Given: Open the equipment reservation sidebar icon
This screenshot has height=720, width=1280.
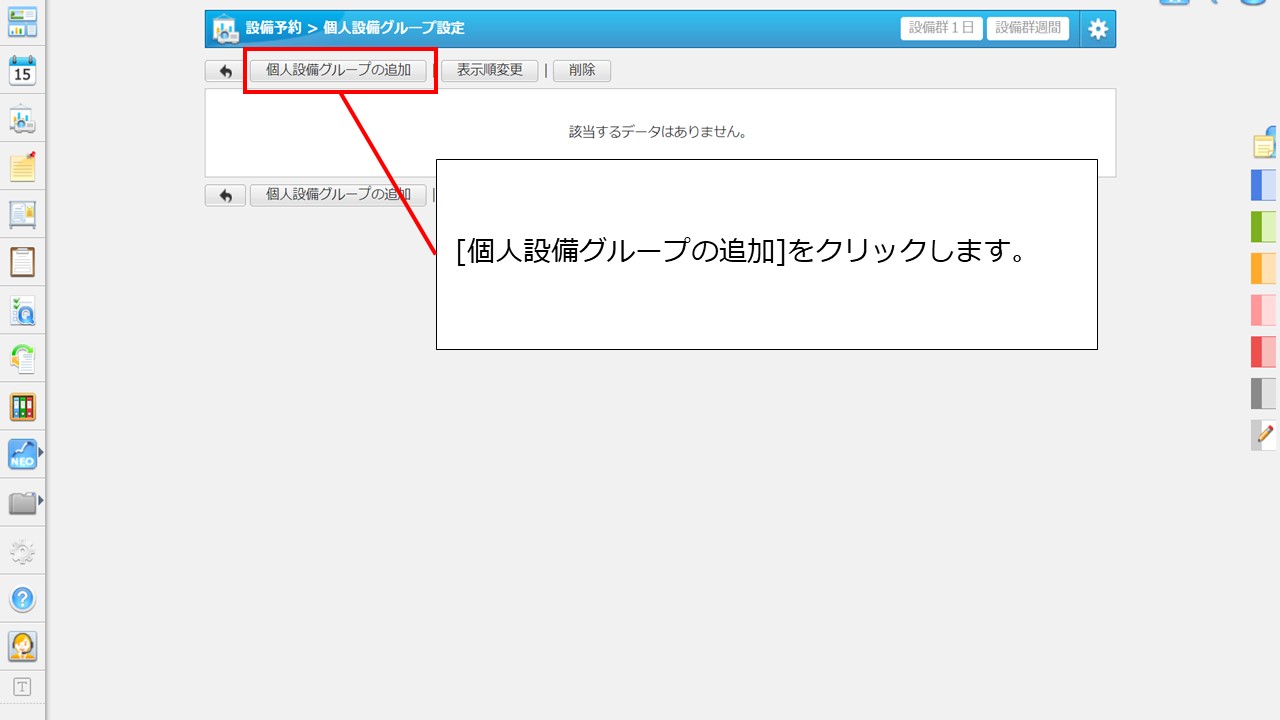Looking at the screenshot, I should tap(22, 120).
